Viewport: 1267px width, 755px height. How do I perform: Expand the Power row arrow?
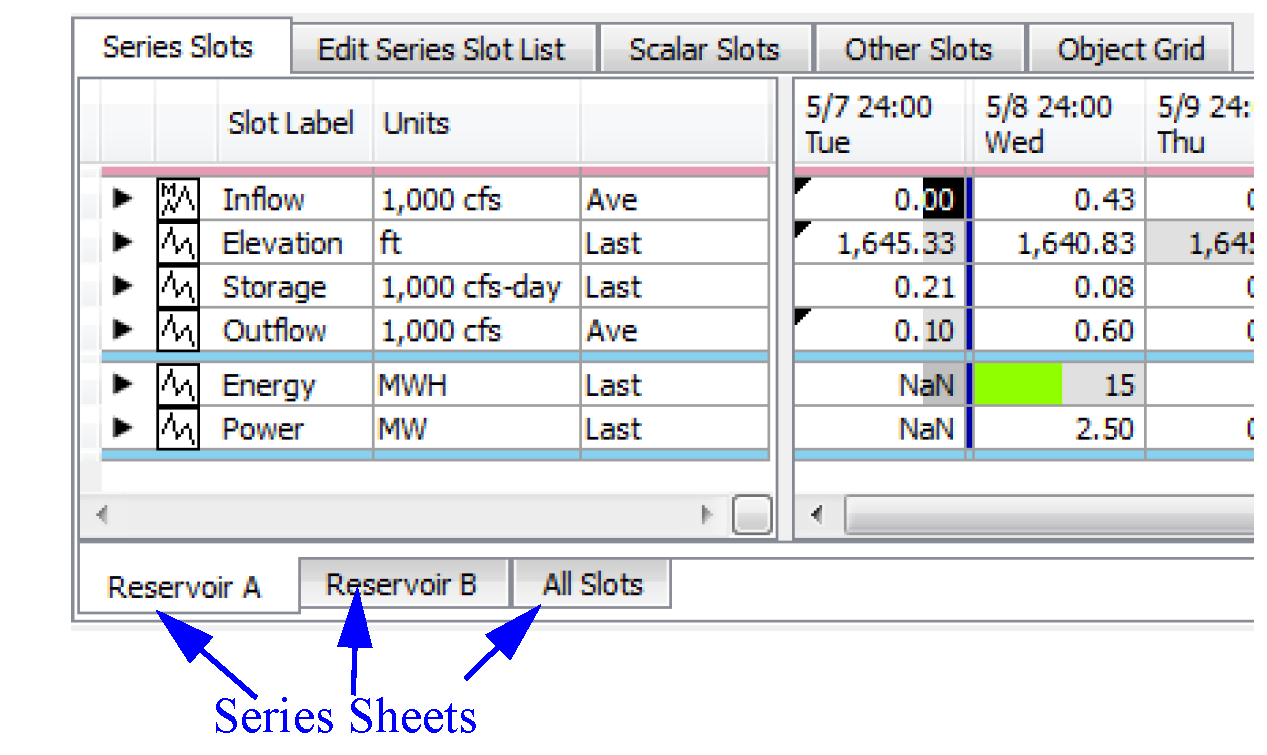[123, 429]
